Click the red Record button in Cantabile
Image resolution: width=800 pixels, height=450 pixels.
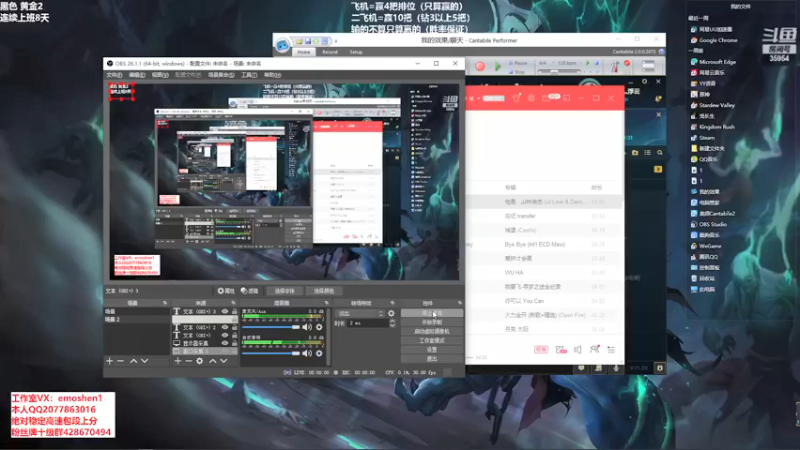pyautogui.click(x=480, y=66)
